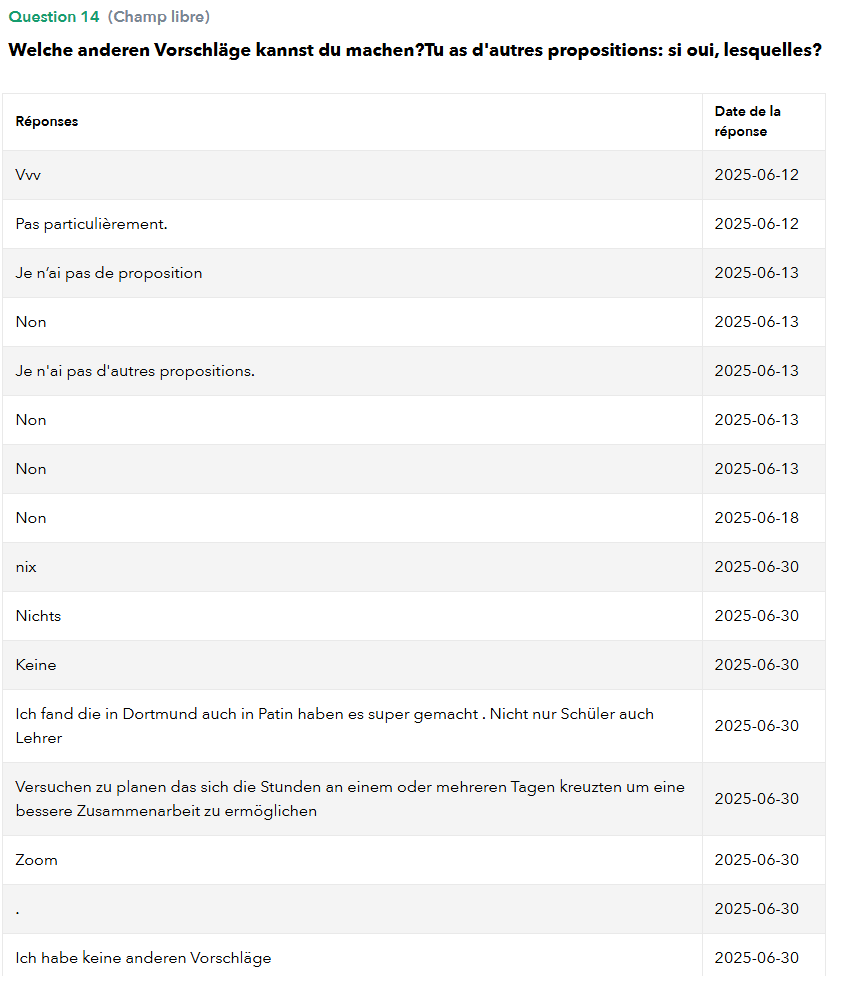Click the "Je n'ai pas de proposition" response
The image size is (846, 994).
pyautogui.click(x=109, y=273)
